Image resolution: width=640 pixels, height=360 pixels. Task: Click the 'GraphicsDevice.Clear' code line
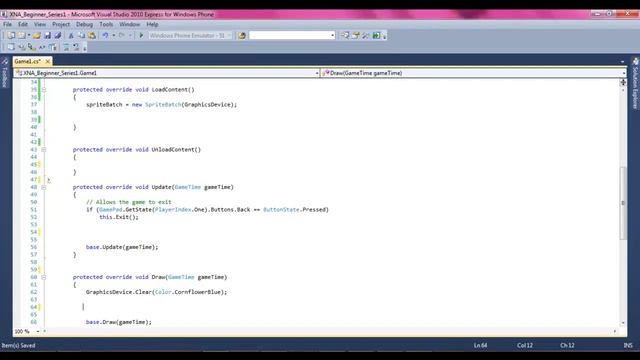156,292
